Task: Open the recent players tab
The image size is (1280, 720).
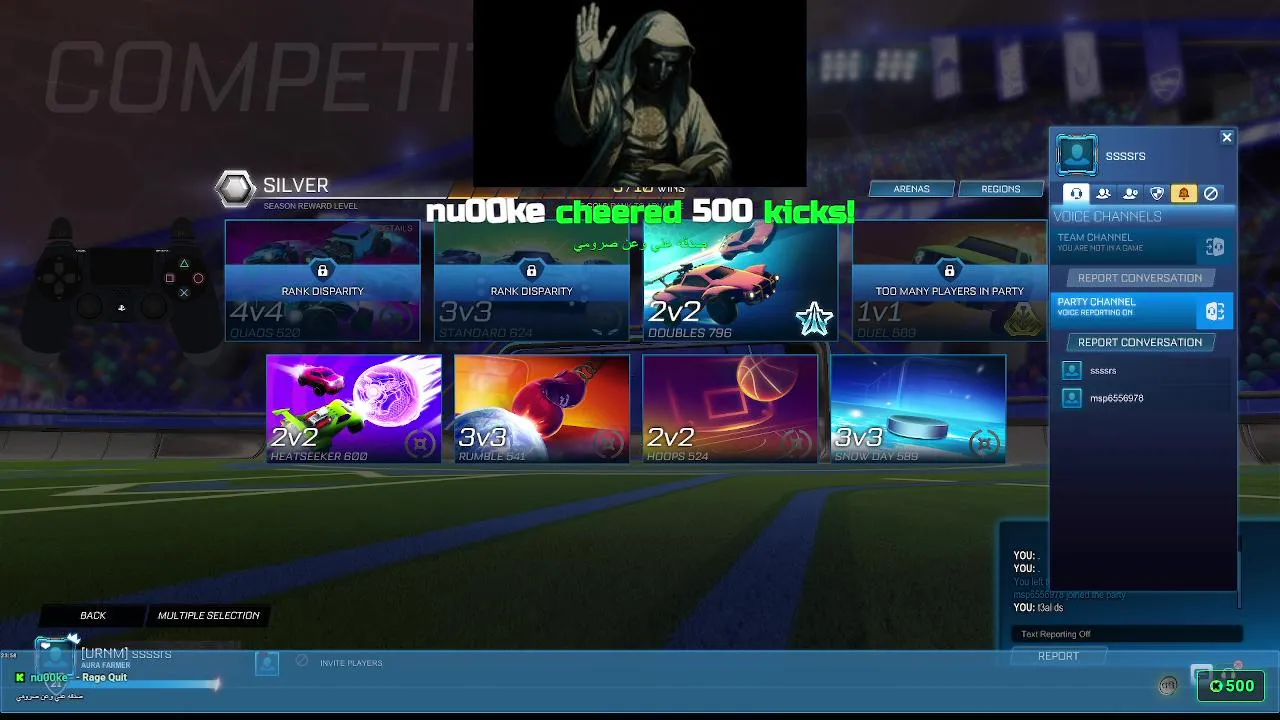Action: pyautogui.click(x=1130, y=193)
